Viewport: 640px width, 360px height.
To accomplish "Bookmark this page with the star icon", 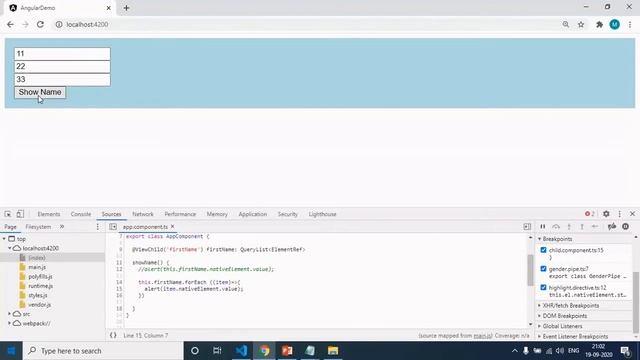I will [581, 24].
